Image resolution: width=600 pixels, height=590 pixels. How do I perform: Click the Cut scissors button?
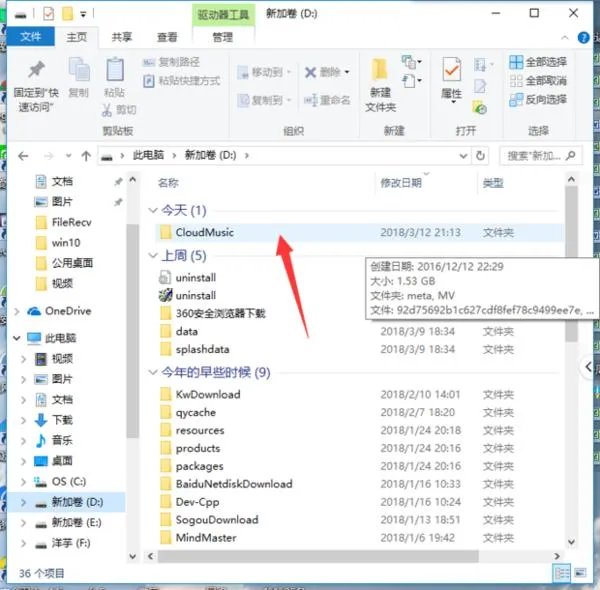(119, 110)
